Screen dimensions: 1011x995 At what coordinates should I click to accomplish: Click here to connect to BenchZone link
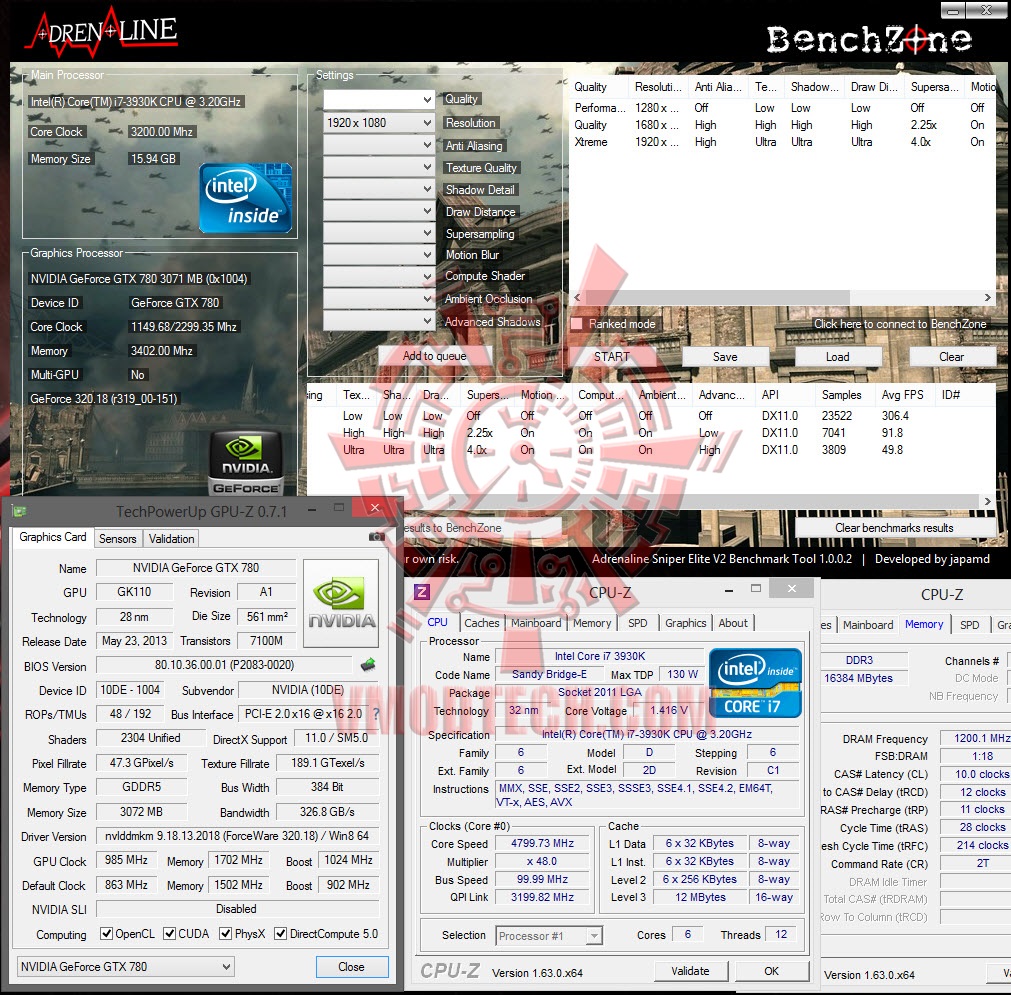900,324
